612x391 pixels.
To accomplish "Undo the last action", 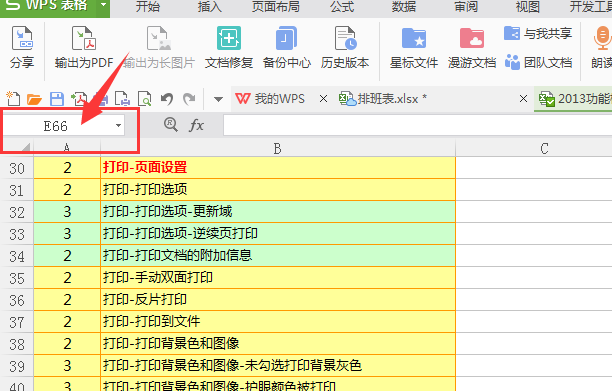I will (x=167, y=99).
